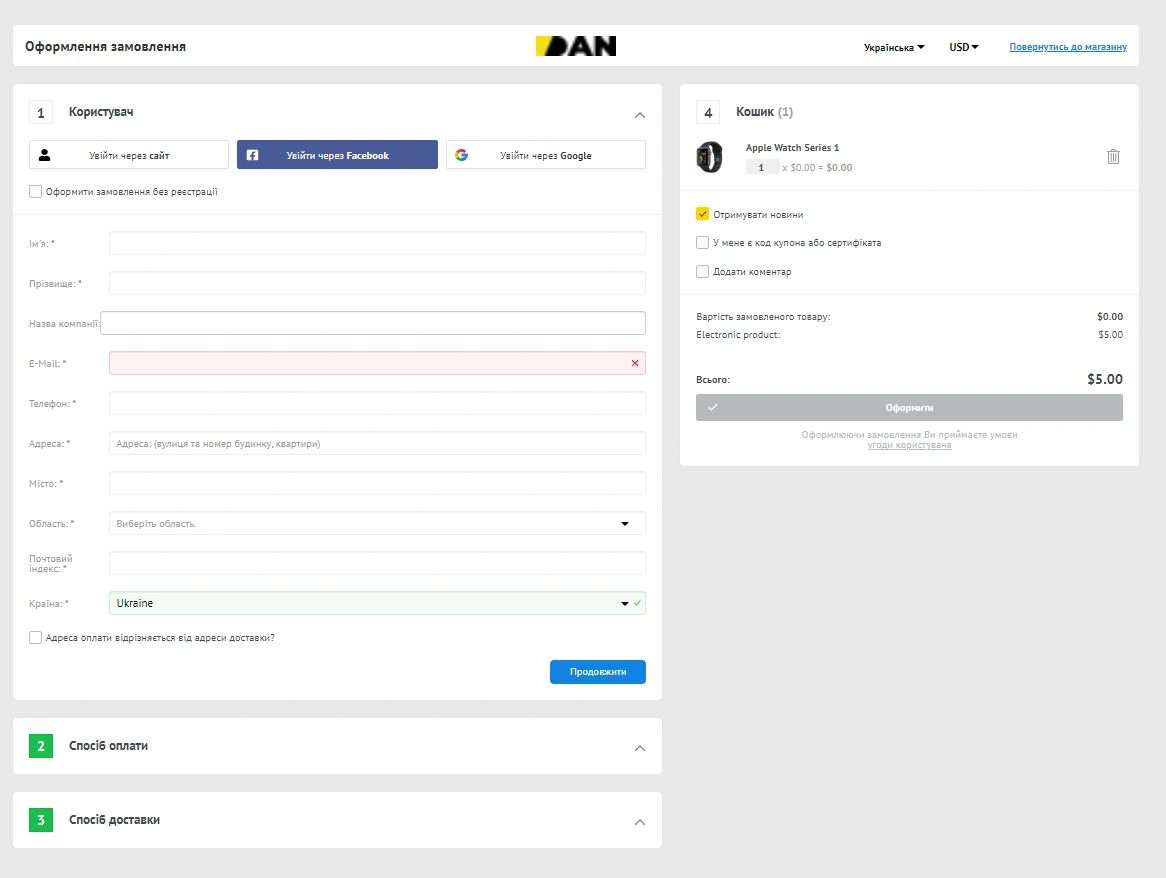This screenshot has height=878, width=1166.
Task: Click the red X in E-Mail field
Action: point(635,363)
